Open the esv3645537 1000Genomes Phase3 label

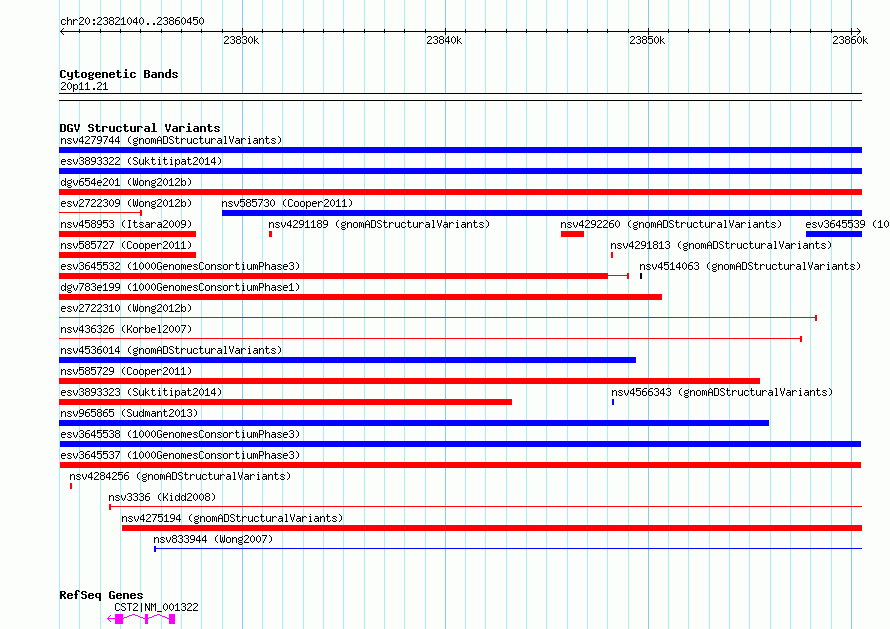coord(180,455)
